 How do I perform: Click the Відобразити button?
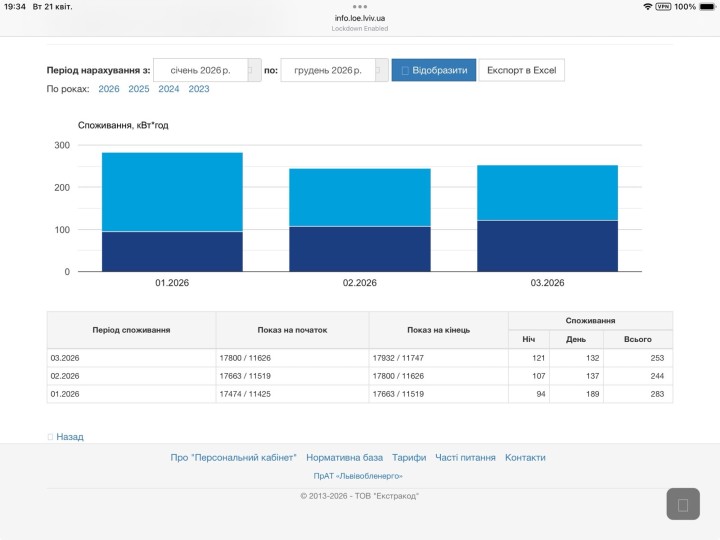tap(433, 70)
